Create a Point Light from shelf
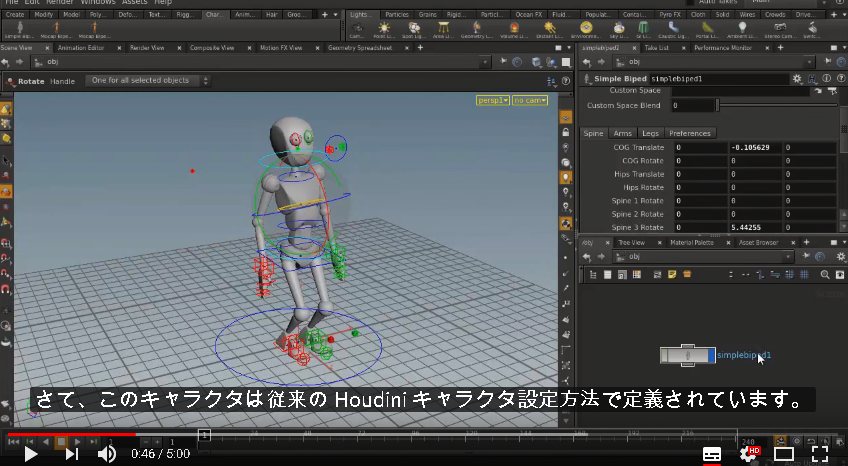Screen dimensions: 848x466 tap(384, 30)
